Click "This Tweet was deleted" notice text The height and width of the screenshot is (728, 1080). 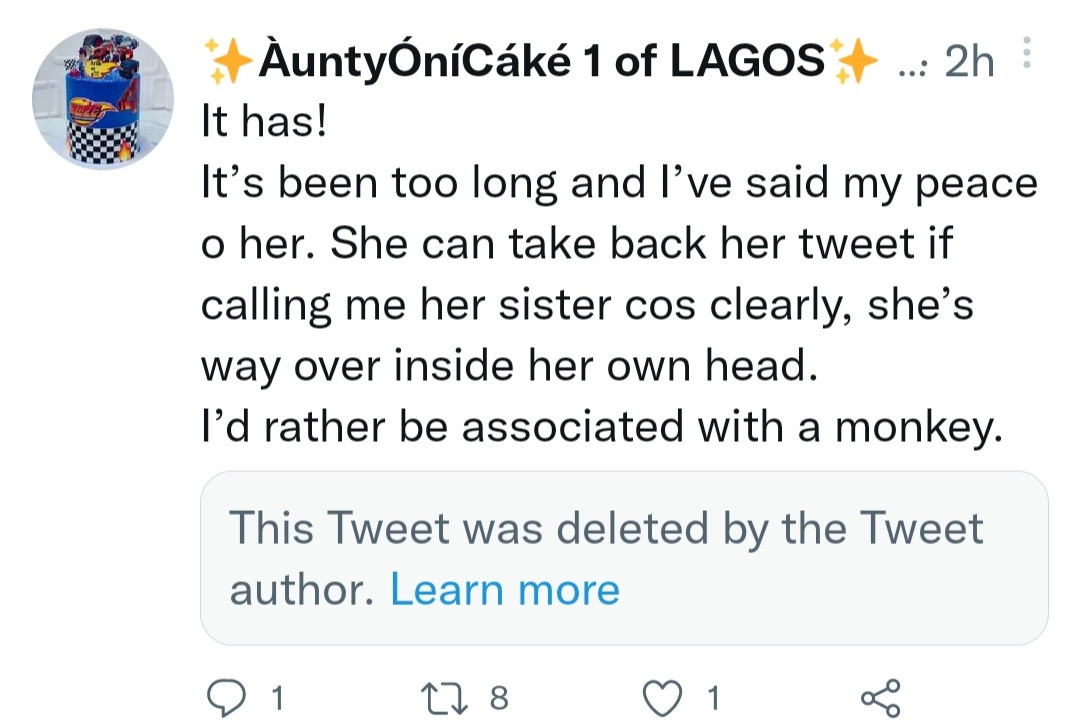point(606,527)
